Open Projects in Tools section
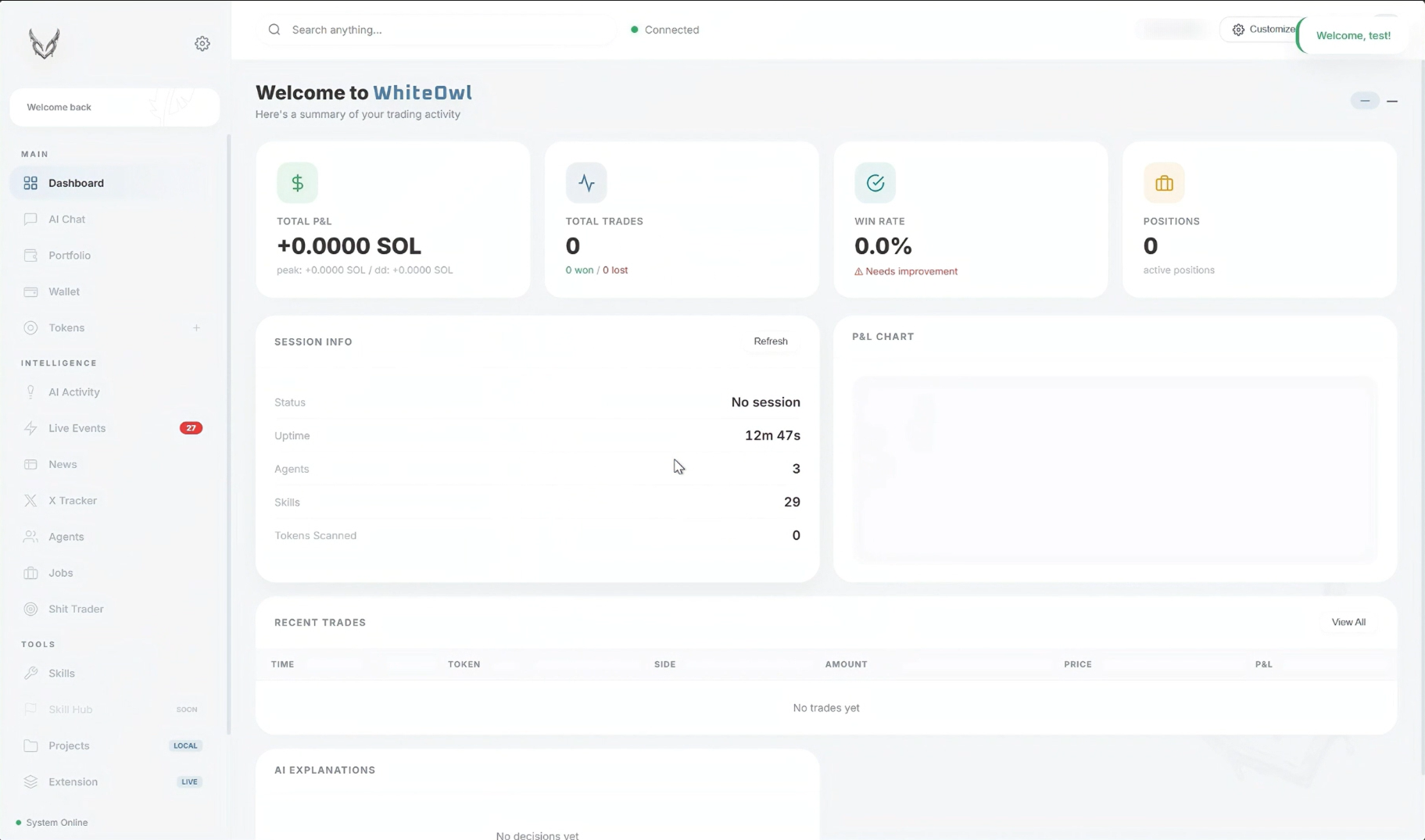1425x840 pixels. (x=114, y=745)
